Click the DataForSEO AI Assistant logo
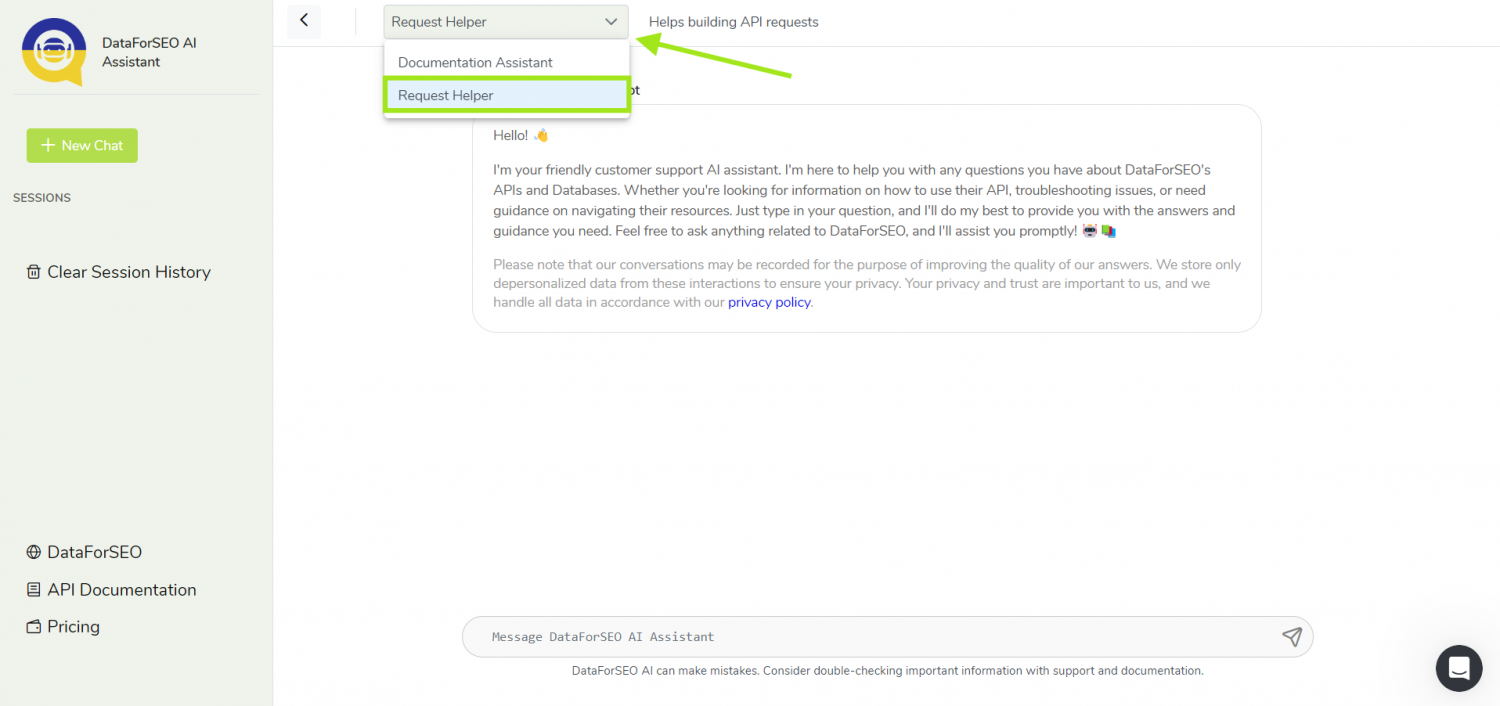Screen dimensions: 1500x706 click(54, 52)
